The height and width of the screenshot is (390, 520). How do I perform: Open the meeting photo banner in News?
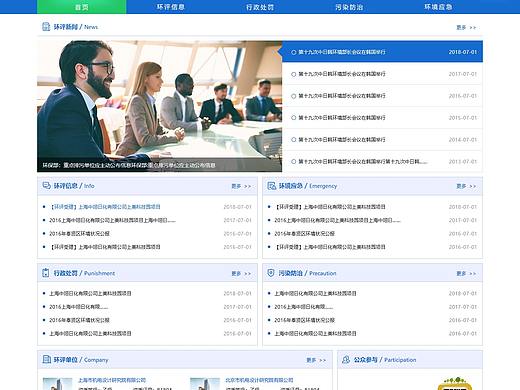pos(159,106)
